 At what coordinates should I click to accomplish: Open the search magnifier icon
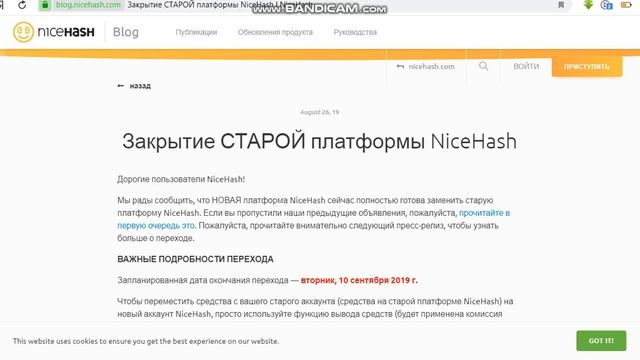point(483,66)
